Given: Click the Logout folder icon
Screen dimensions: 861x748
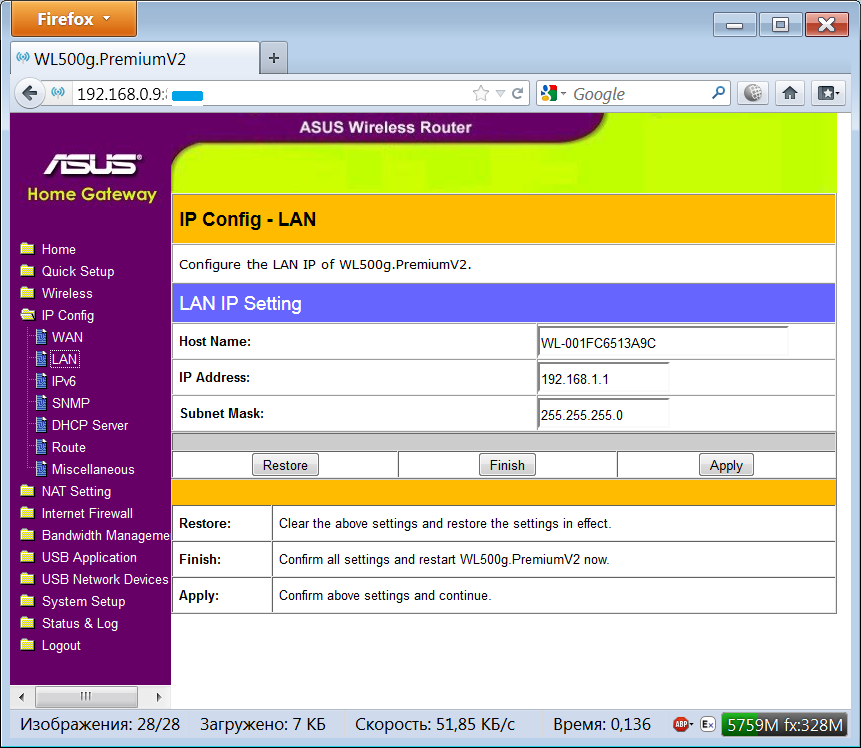Looking at the screenshot, I should (x=27, y=645).
